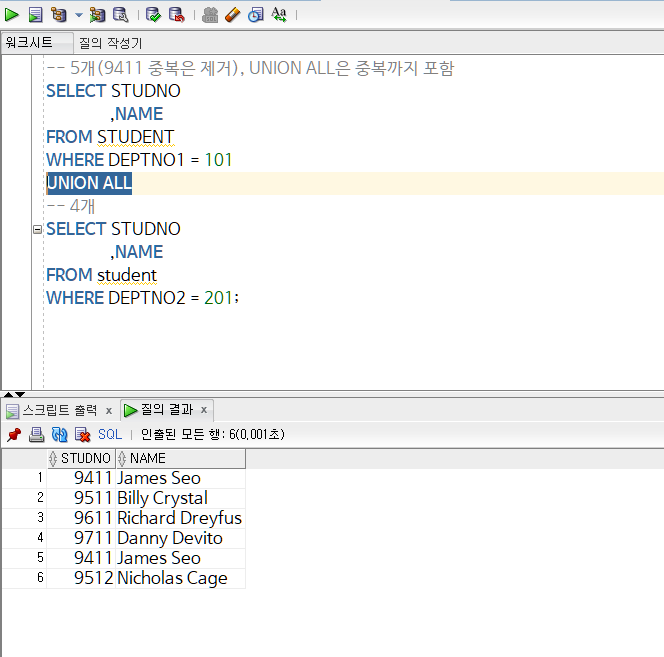Click the SQL Tuning Advisor icon
The height and width of the screenshot is (657, 664).
(121, 15)
